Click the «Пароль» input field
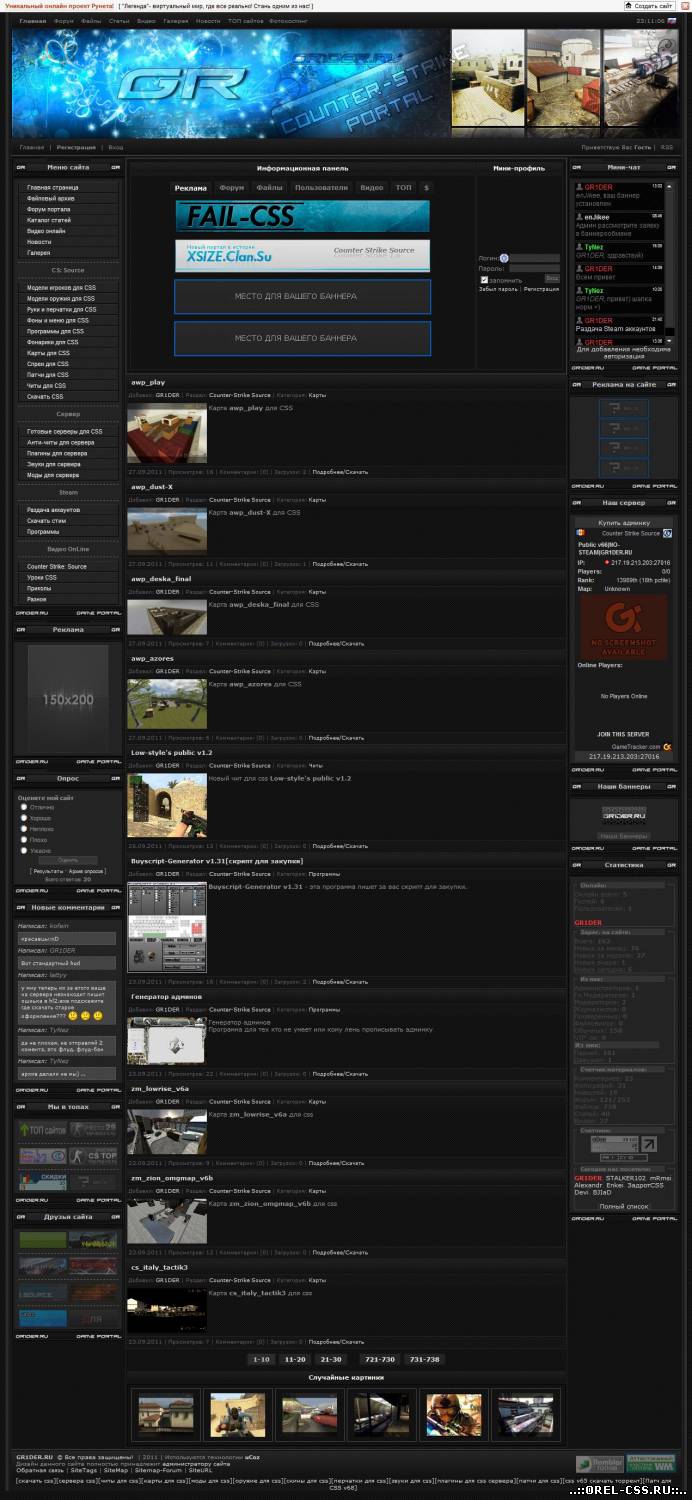 tap(535, 269)
